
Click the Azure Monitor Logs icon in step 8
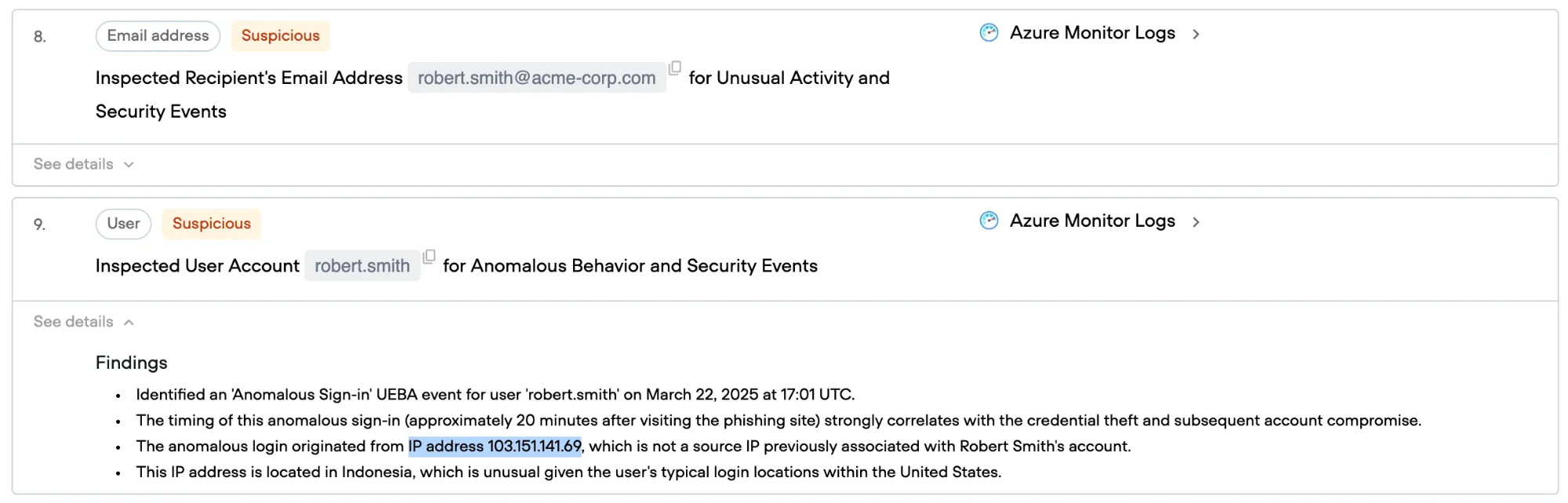(x=989, y=33)
